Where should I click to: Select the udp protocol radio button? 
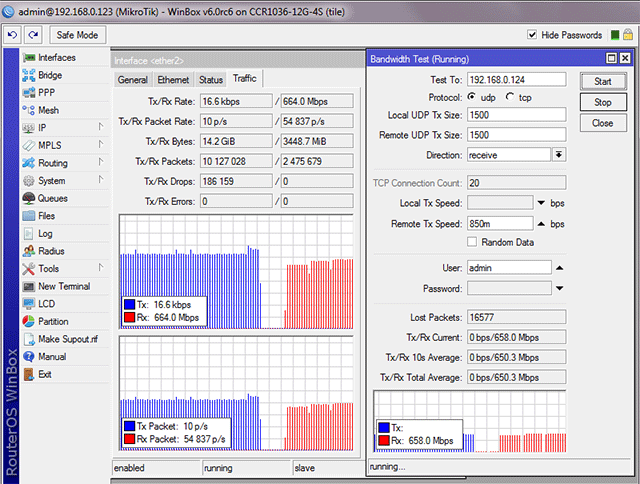472,97
